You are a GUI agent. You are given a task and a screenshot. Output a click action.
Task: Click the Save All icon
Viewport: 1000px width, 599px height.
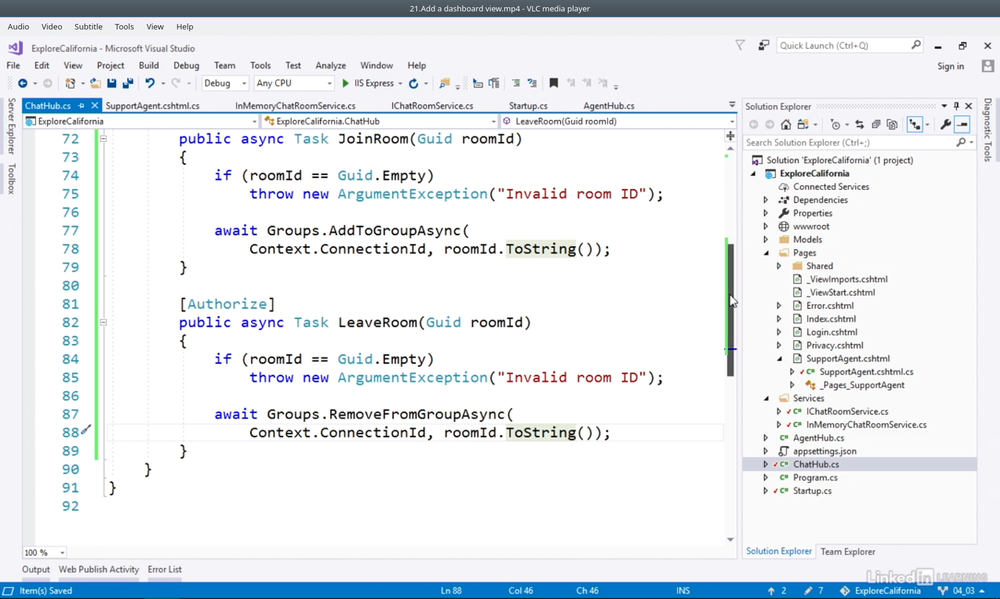click(128, 84)
